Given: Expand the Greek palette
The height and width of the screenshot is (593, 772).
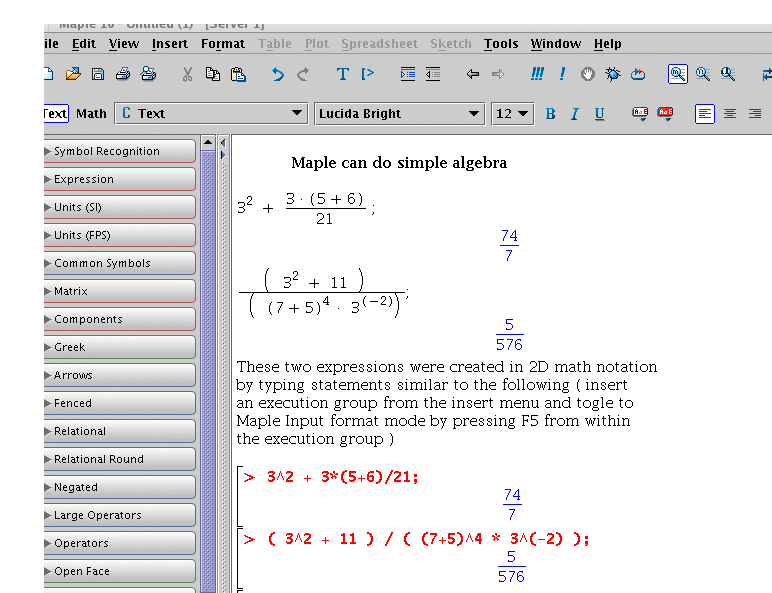Looking at the screenshot, I should [120, 347].
